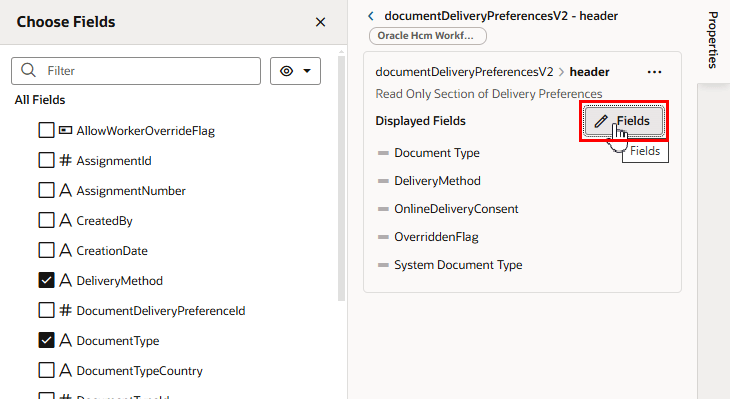Click the text type icon beside DocumentType
730x399 pixels.
(x=66, y=340)
